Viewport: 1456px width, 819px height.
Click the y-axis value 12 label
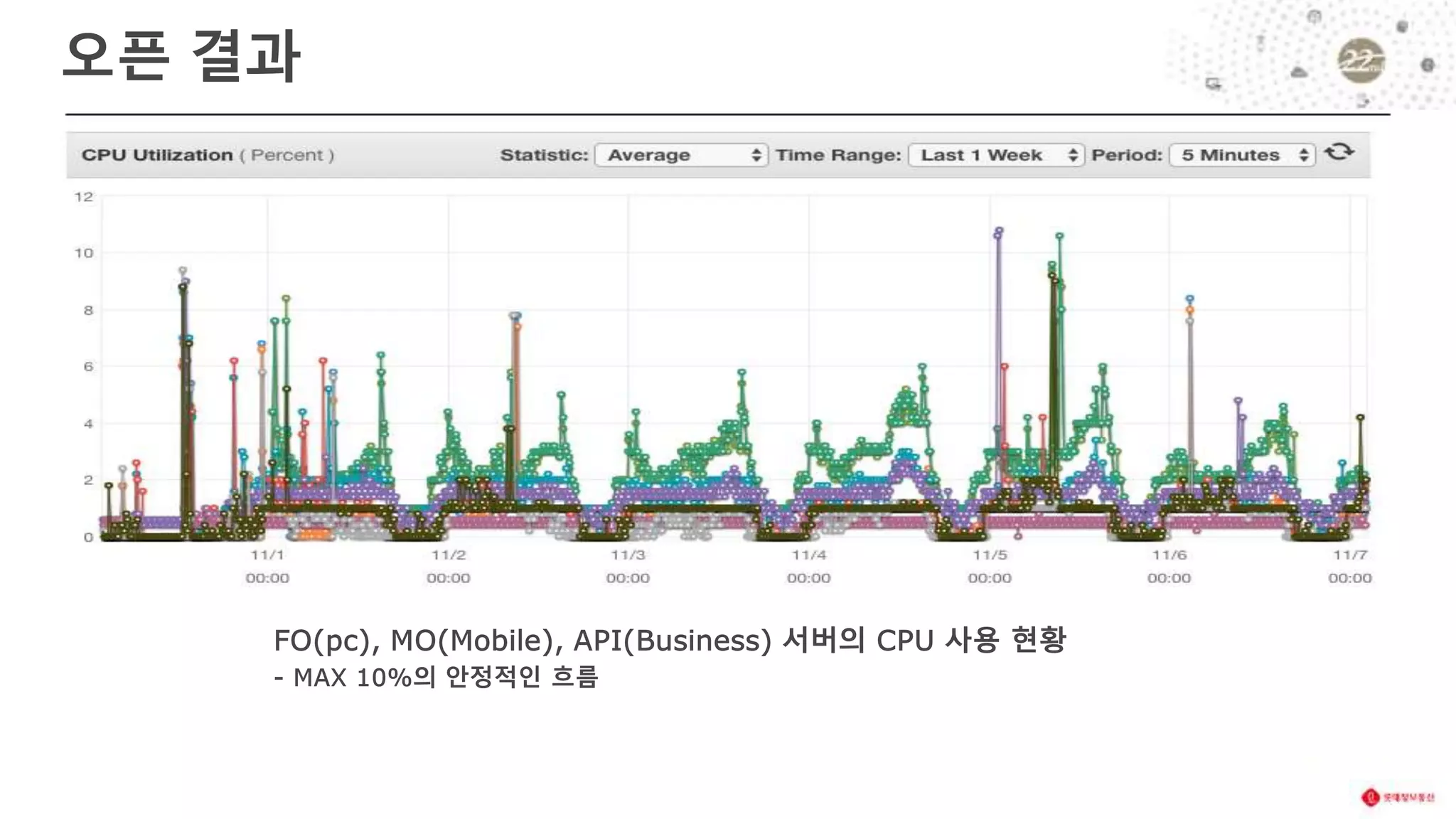point(84,197)
